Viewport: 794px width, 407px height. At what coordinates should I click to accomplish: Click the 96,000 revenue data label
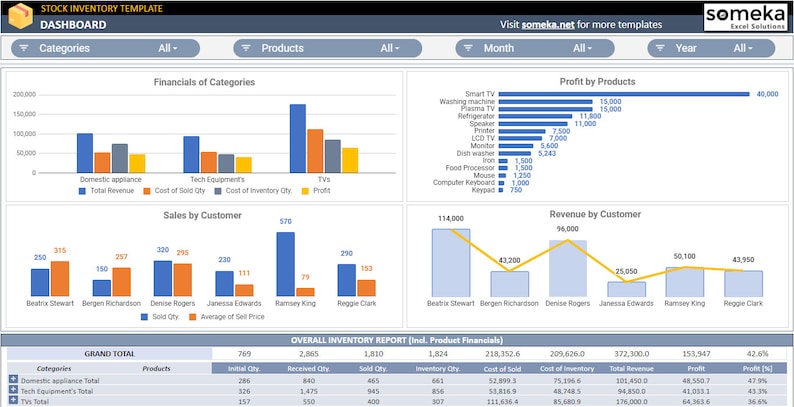[x=567, y=229]
